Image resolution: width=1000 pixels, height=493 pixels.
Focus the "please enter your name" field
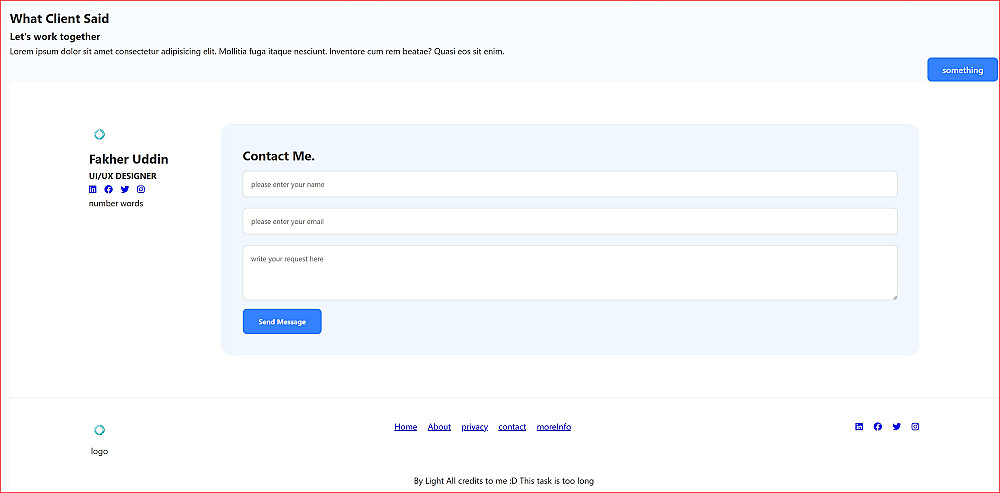pyautogui.click(x=570, y=184)
